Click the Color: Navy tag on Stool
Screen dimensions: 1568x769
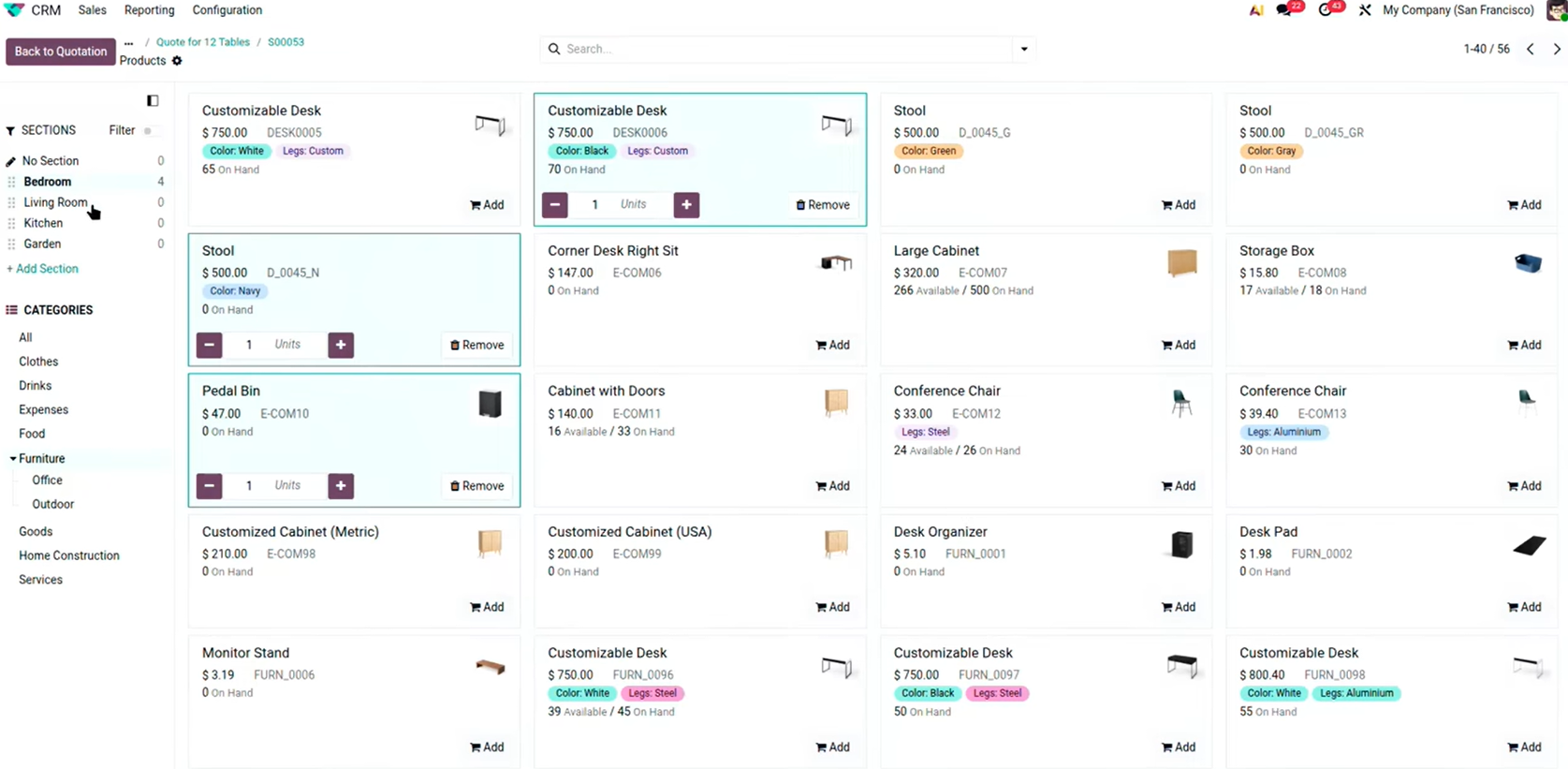click(235, 291)
